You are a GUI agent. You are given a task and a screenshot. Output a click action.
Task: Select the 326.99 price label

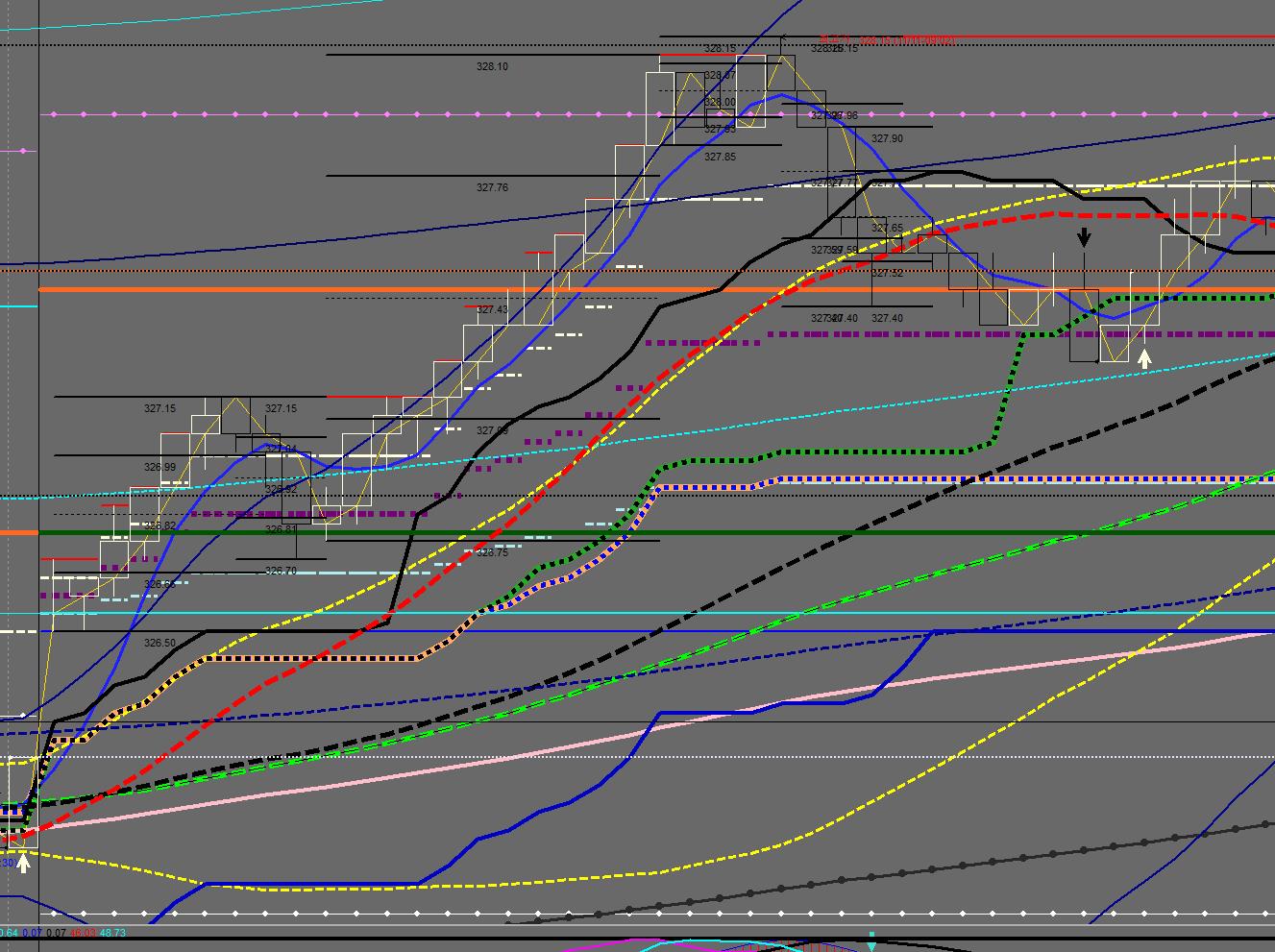[159, 468]
